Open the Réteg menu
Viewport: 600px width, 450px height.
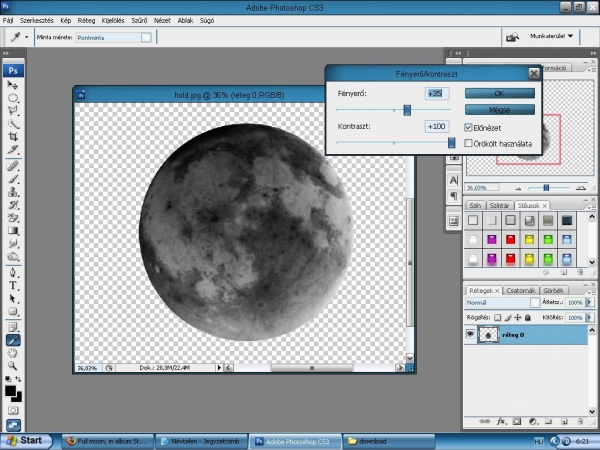(x=86, y=21)
